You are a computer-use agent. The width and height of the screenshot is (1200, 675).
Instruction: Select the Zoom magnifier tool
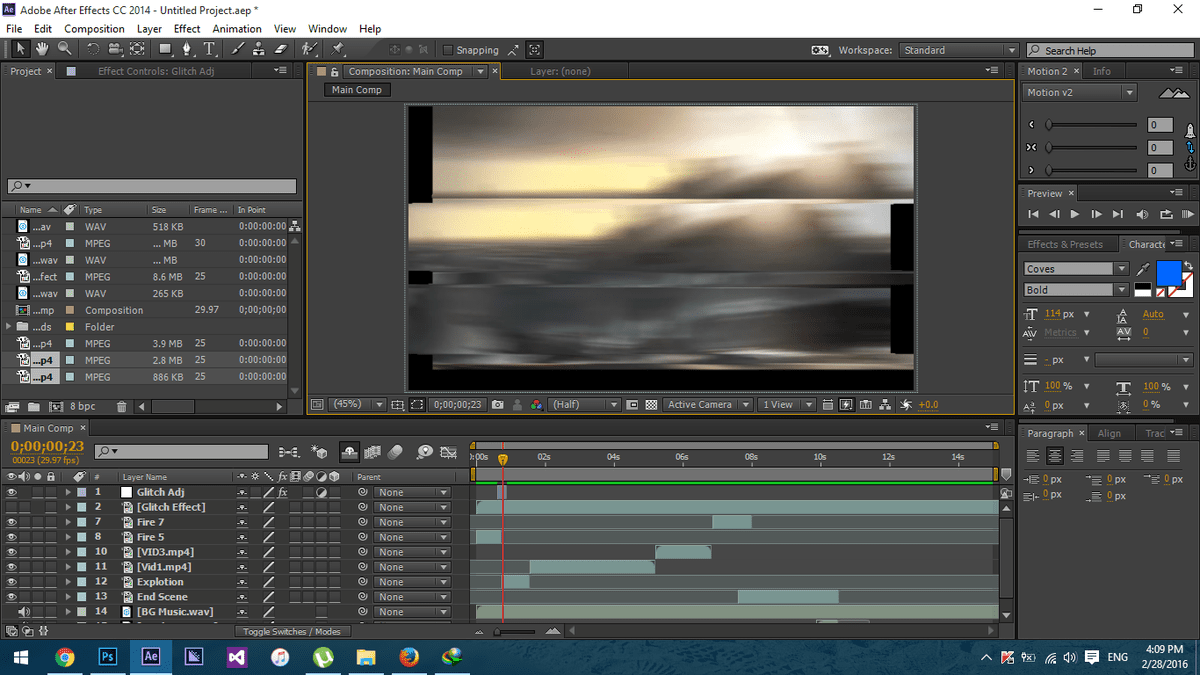(64, 49)
